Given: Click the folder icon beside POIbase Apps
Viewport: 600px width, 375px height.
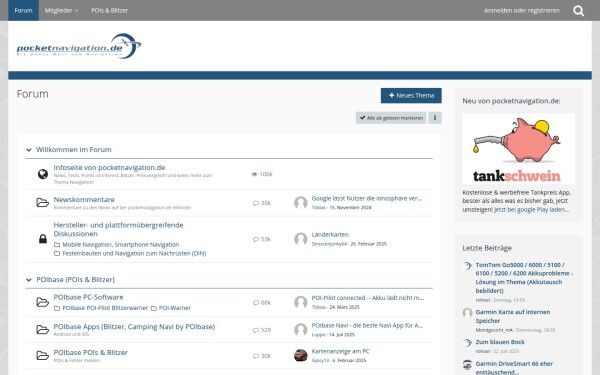Looking at the screenshot, I should pyautogui.click(x=42, y=329).
